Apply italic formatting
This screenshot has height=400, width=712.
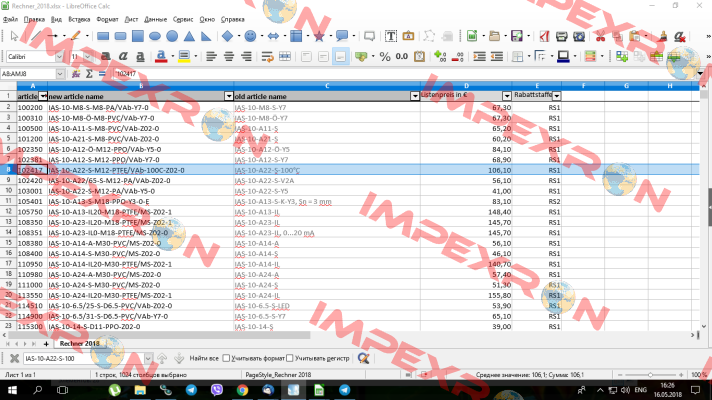123,56
